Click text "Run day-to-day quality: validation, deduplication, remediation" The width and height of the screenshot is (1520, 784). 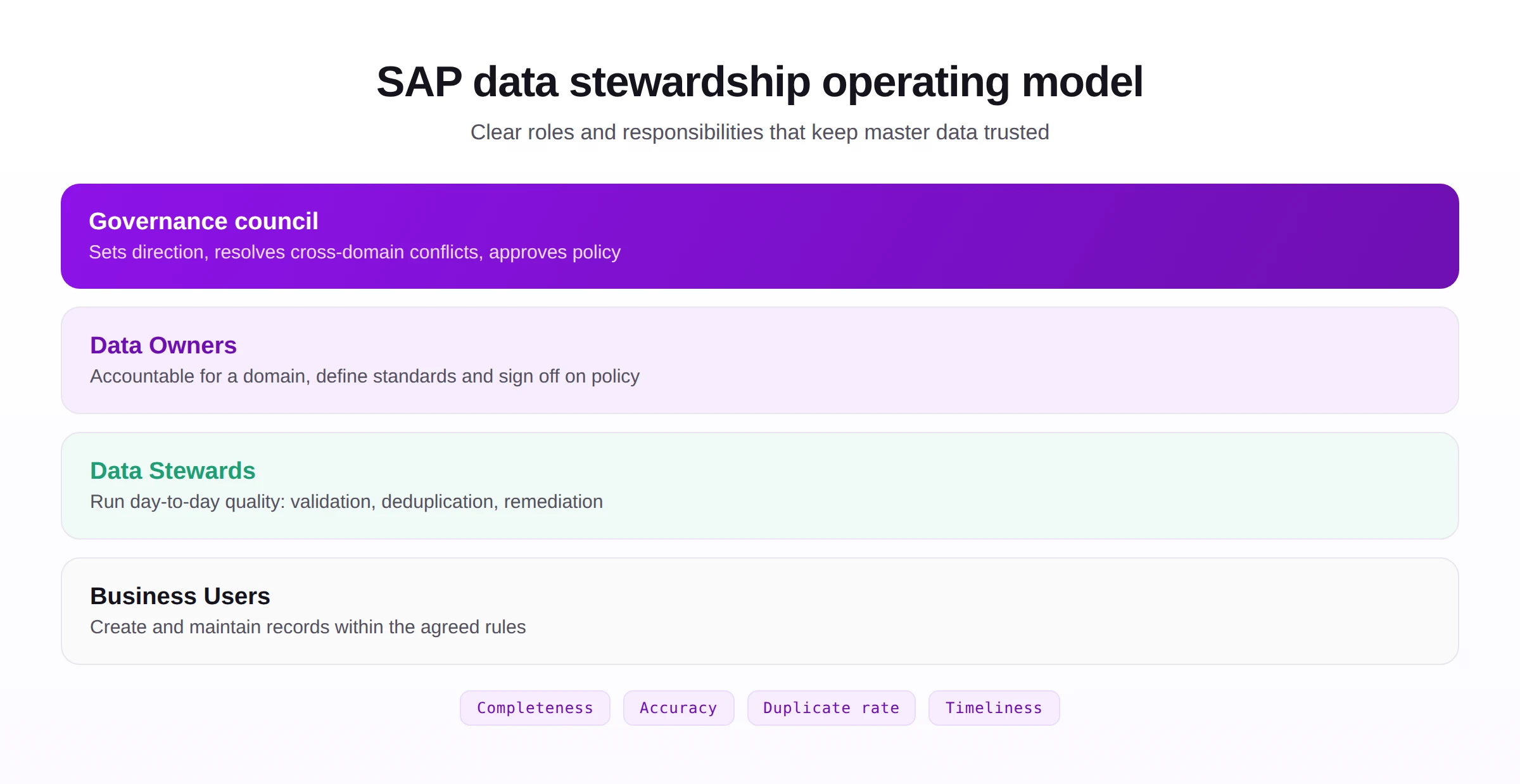[x=346, y=502]
